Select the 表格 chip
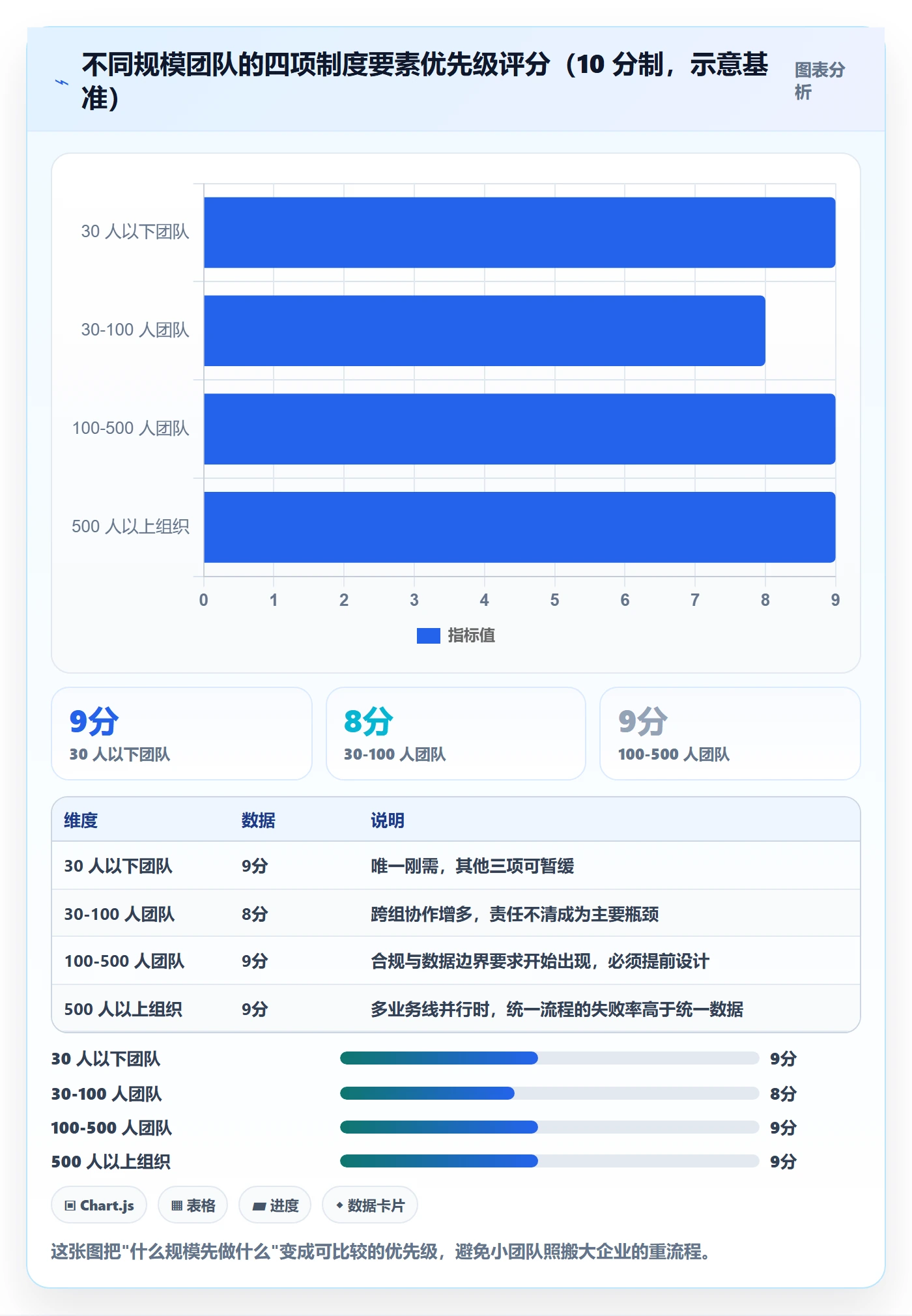Screen dimensions: 912x1316 (x=193, y=1205)
